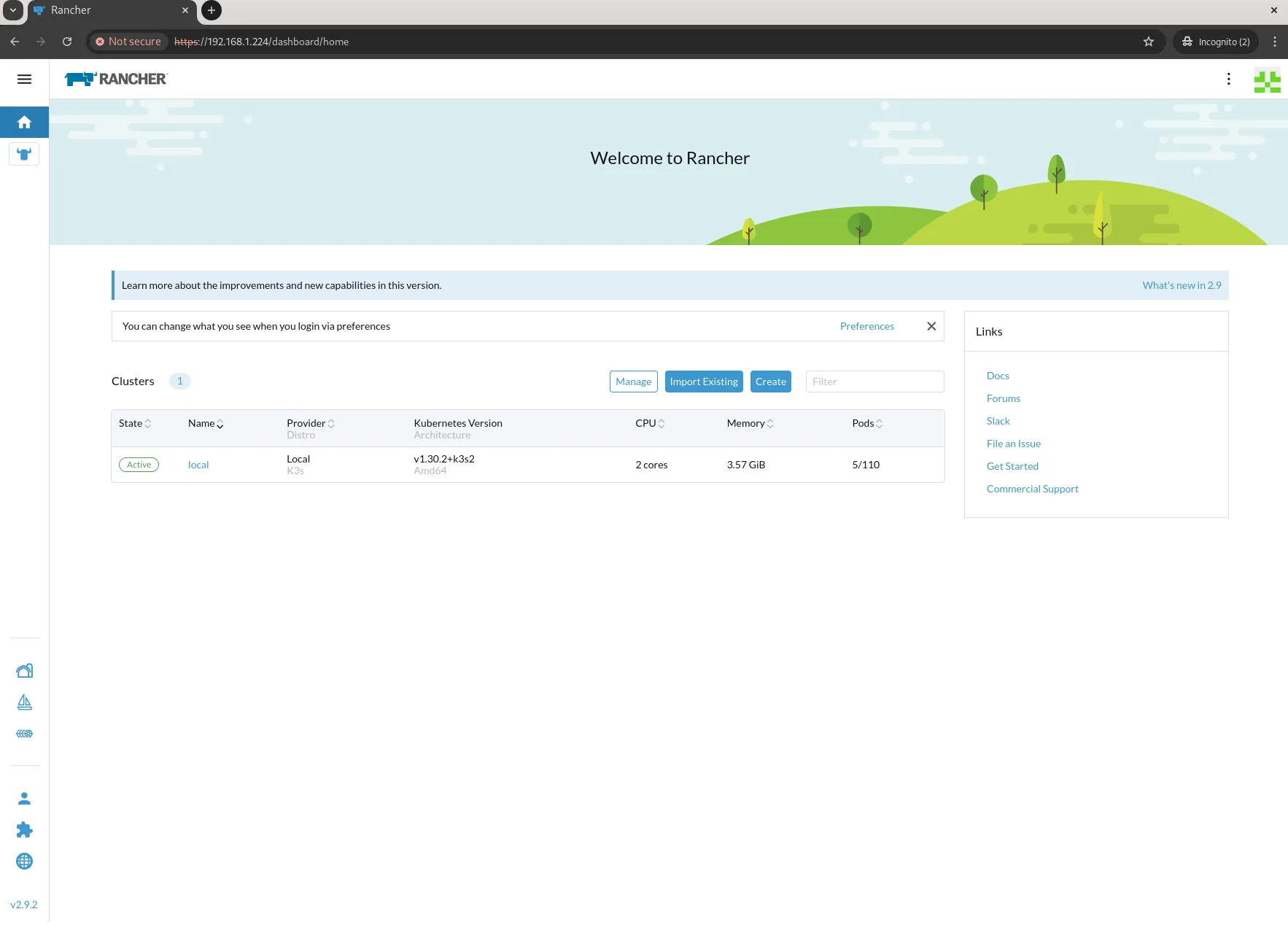This screenshot has width=1288, height=925.
Task: Open the Chrome three-dot menu
Action: point(1274,42)
